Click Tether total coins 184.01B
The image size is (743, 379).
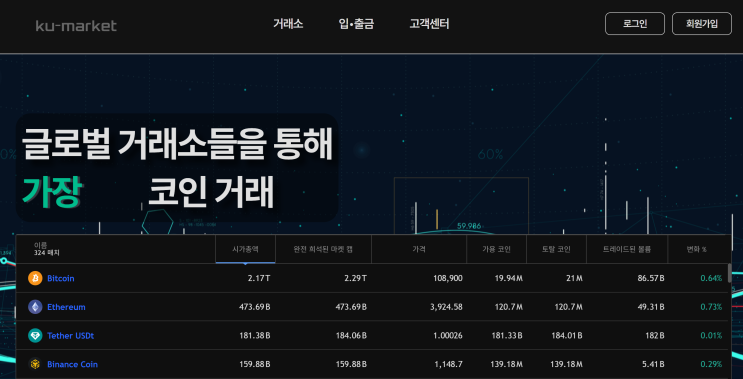click(x=567, y=336)
